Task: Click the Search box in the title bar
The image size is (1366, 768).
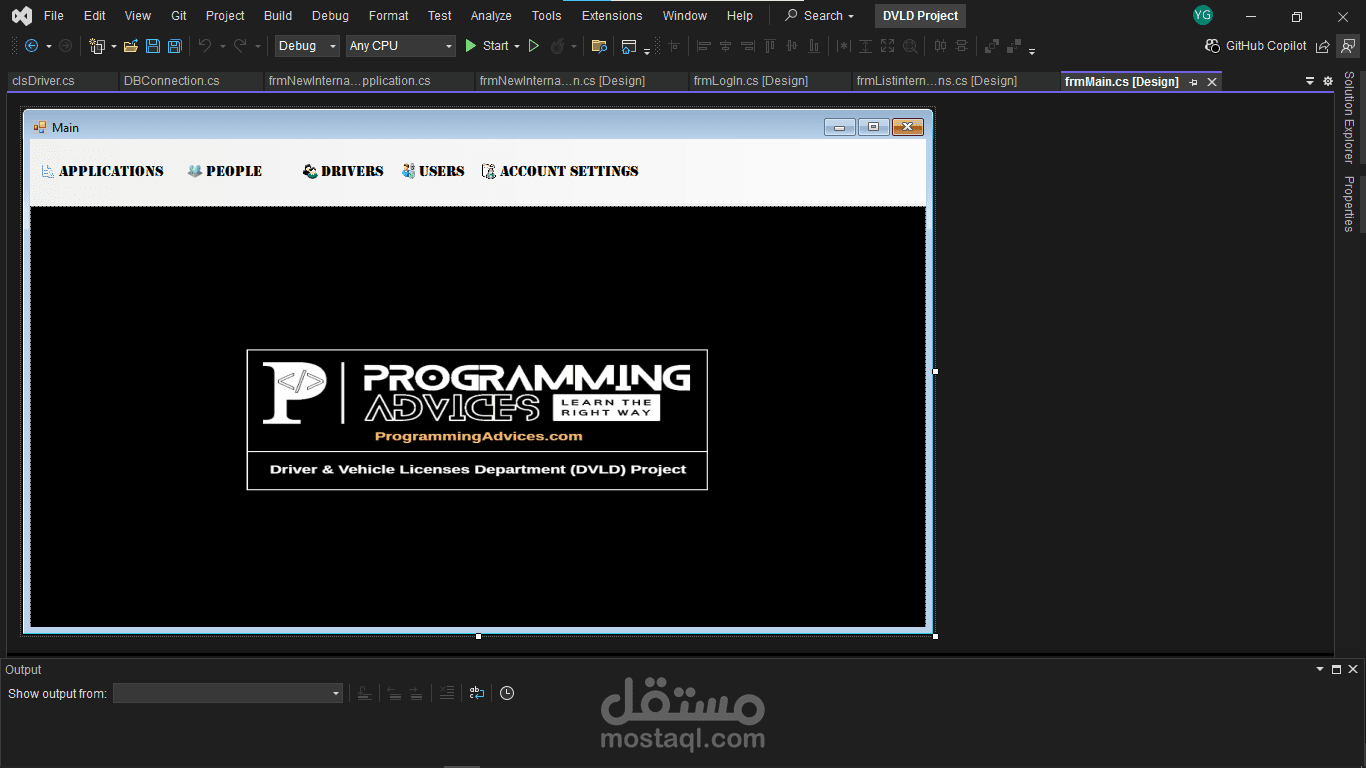Action: (820, 16)
